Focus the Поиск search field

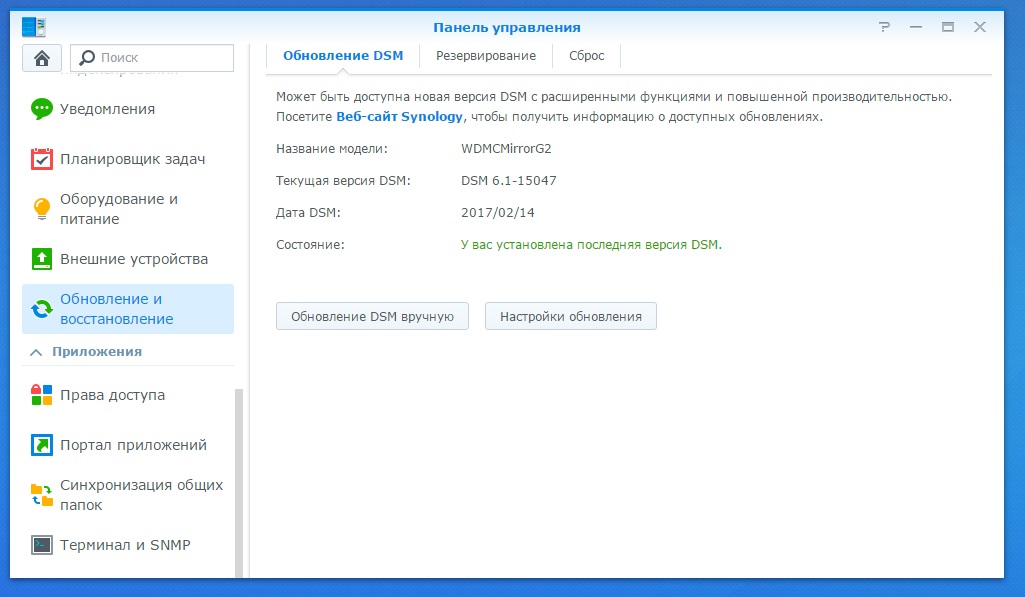152,58
